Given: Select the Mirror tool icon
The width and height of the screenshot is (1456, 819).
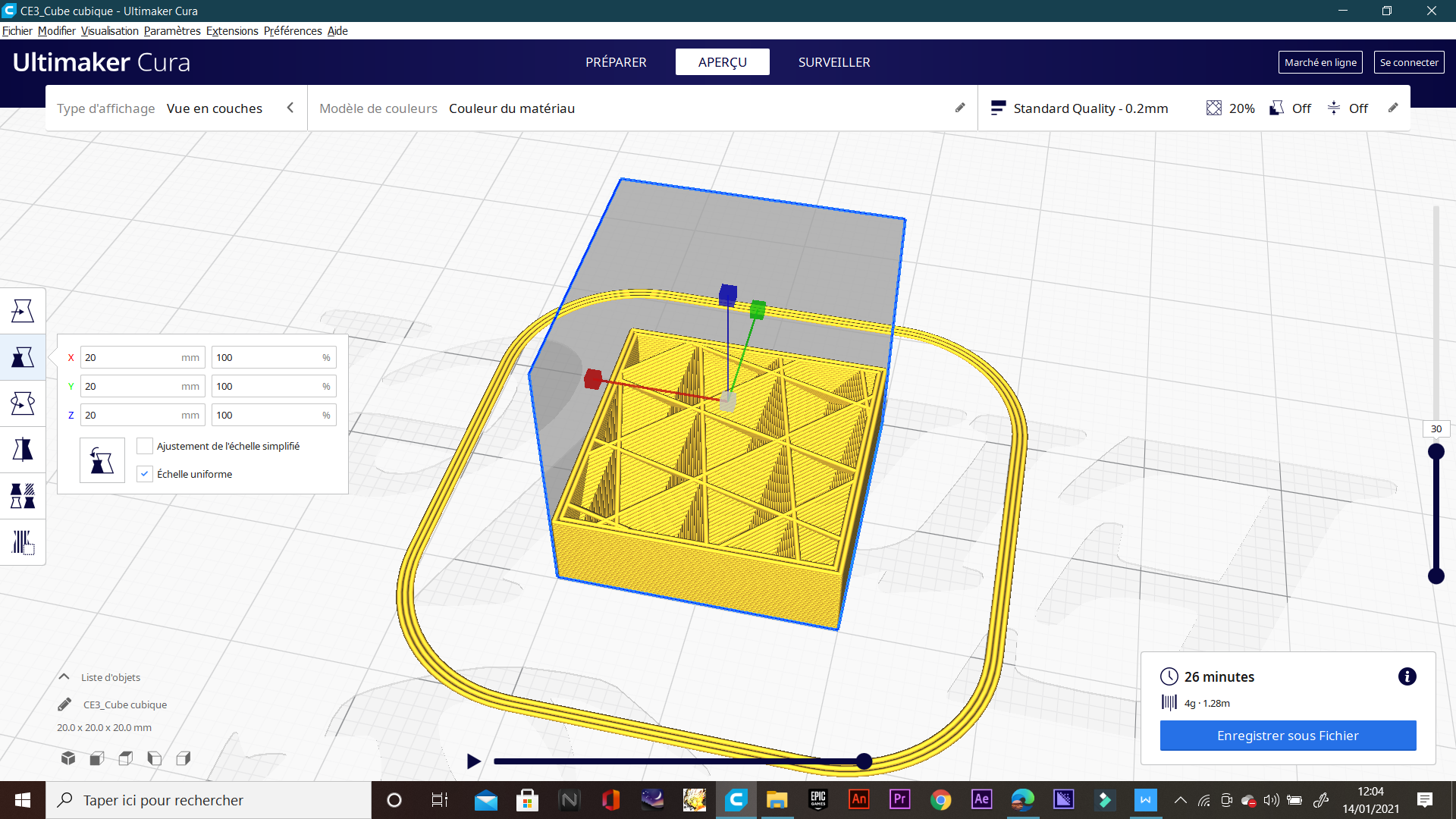Looking at the screenshot, I should point(23,450).
